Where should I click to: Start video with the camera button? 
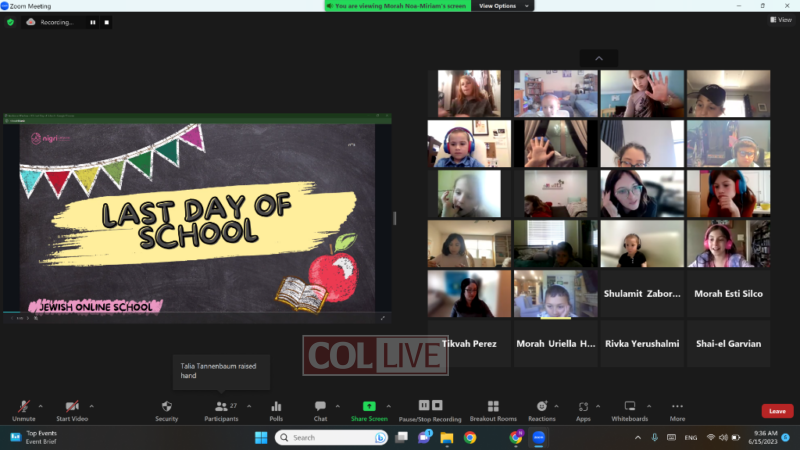click(x=71, y=410)
